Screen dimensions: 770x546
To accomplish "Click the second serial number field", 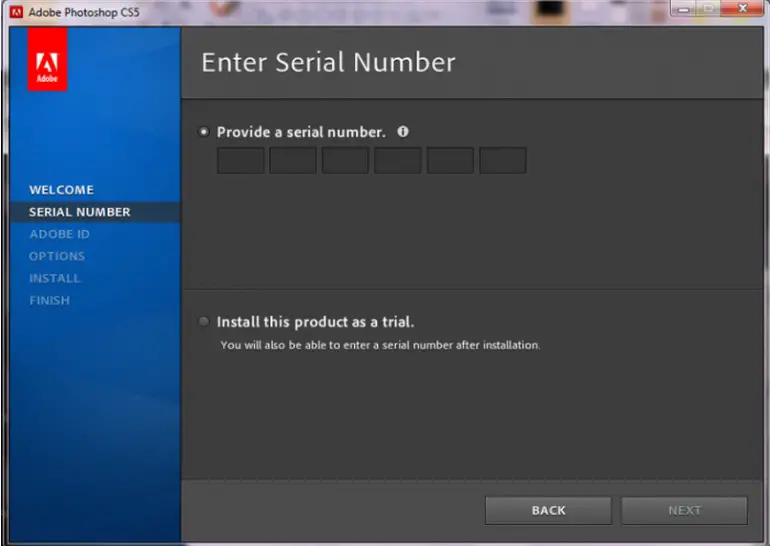I will click(293, 160).
